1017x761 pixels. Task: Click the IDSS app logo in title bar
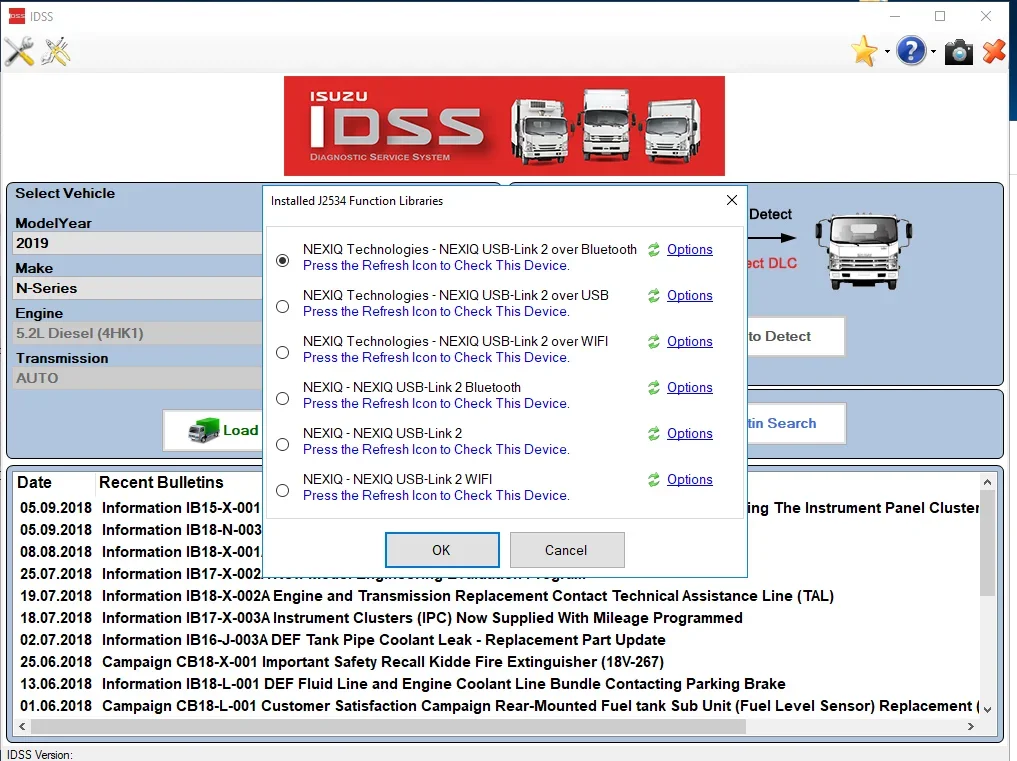(x=16, y=16)
